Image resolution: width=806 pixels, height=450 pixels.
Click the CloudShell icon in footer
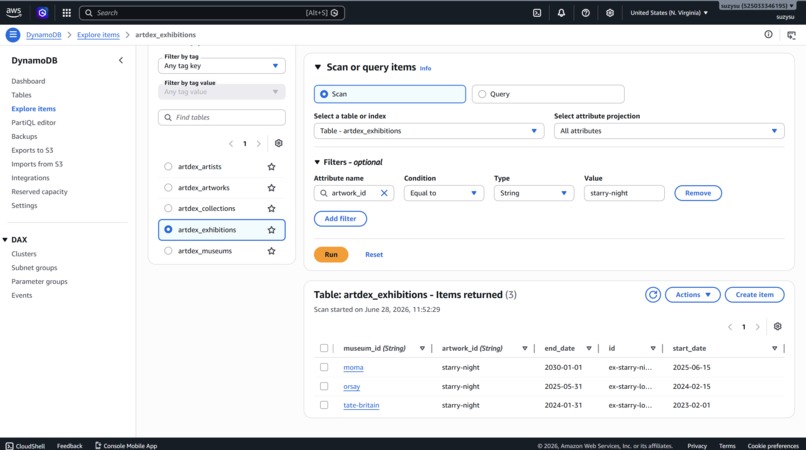coord(9,446)
